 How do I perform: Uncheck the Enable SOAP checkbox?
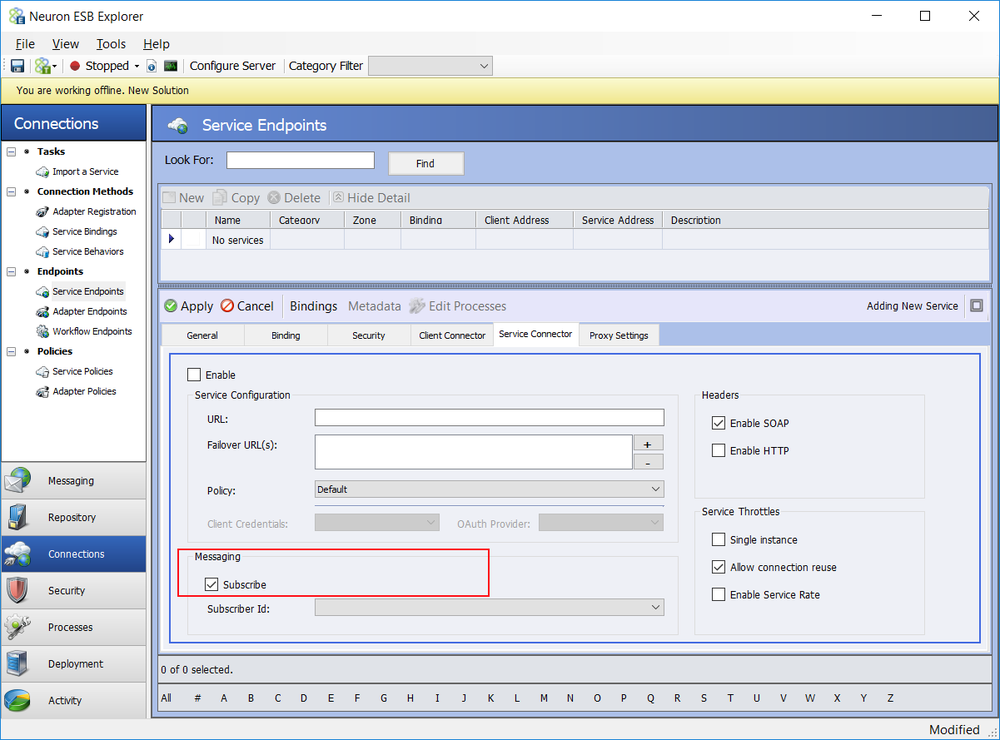719,423
